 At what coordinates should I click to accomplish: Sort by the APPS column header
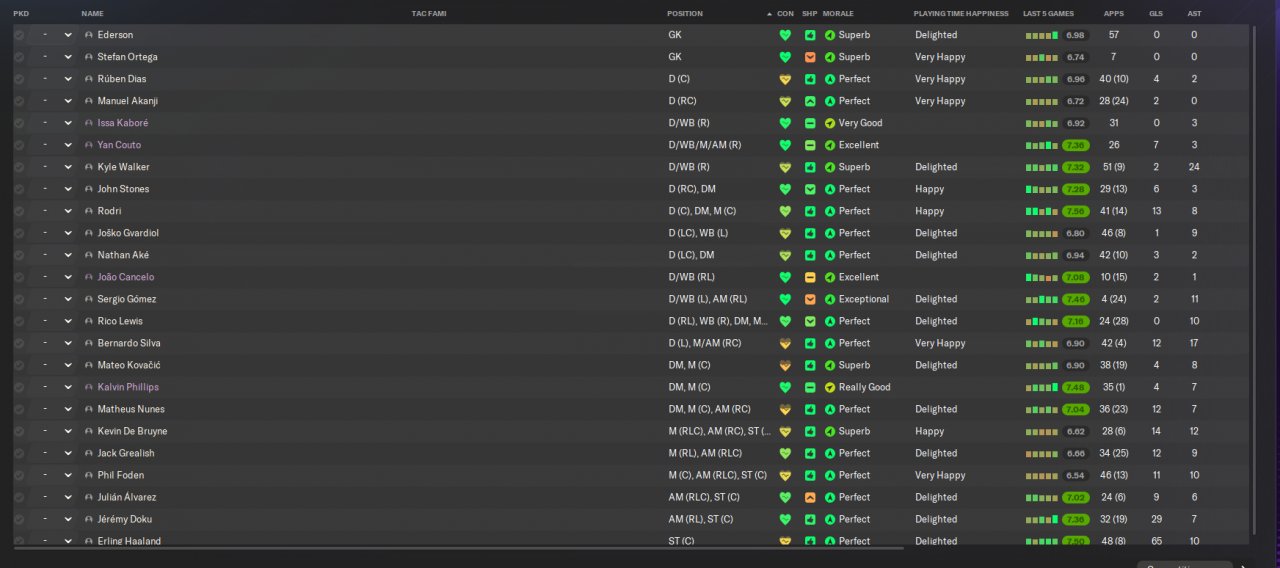point(1113,14)
